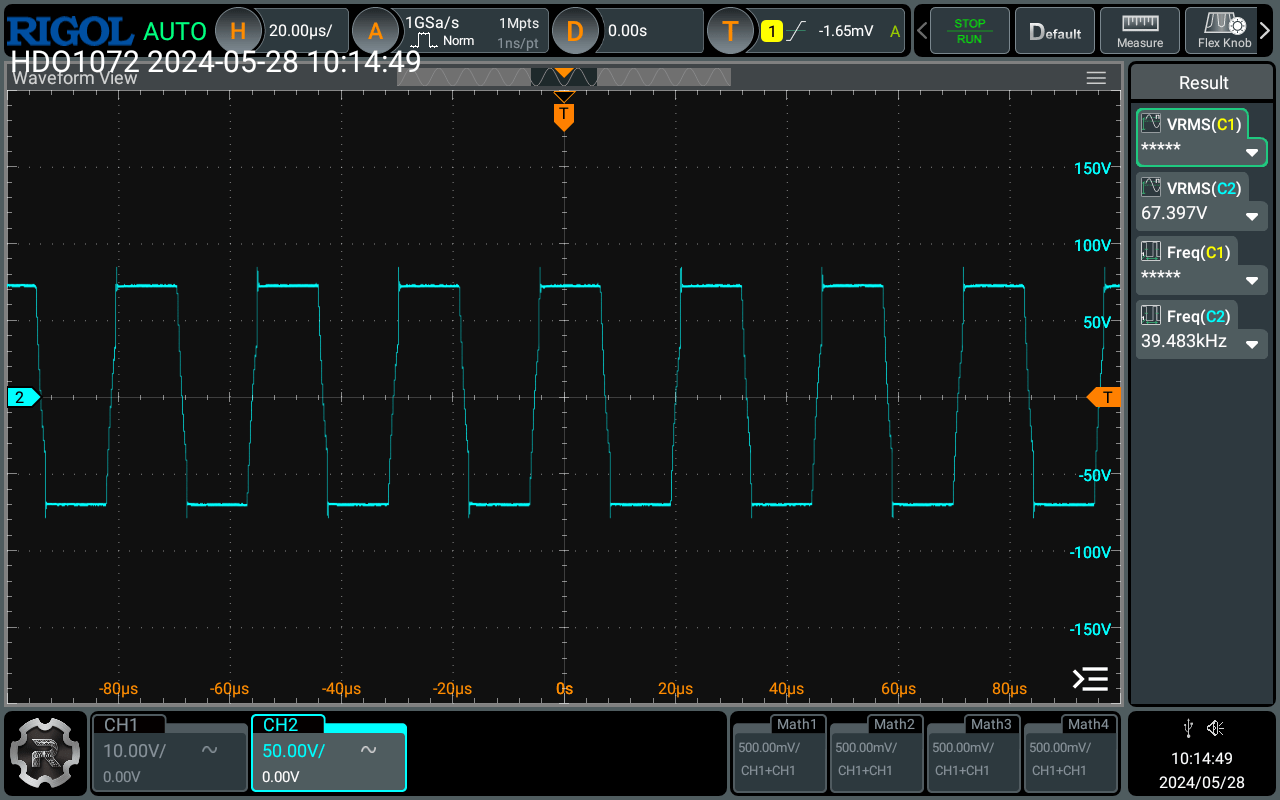Screen dimensions: 1280x800
Task: Click the 1Mpts memory depth readout
Action: coord(519,22)
